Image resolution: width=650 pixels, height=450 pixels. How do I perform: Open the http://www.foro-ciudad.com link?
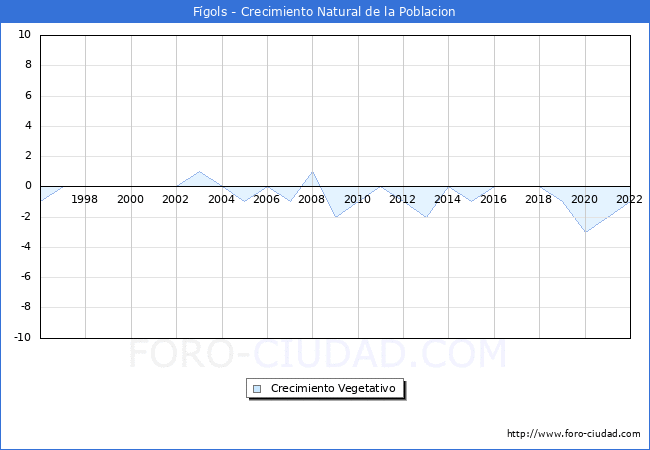[574, 434]
